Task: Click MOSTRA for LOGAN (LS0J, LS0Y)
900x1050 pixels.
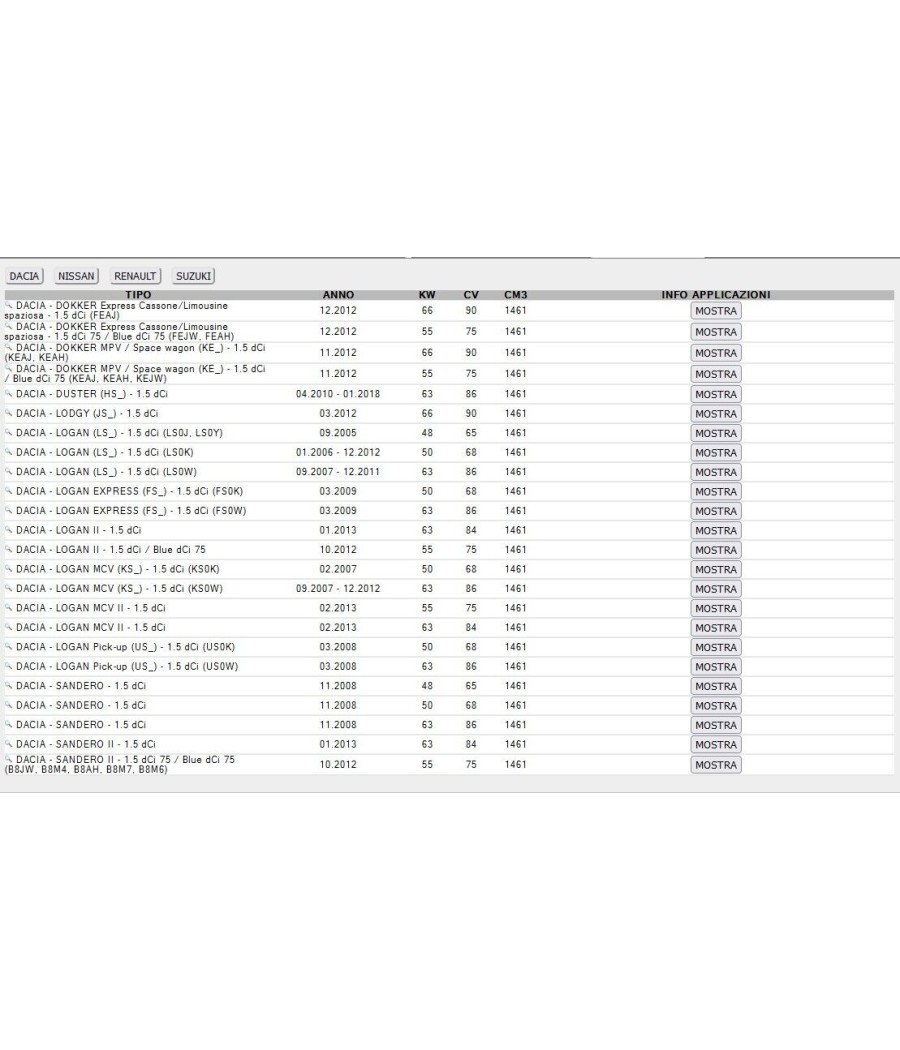Action: [x=716, y=433]
